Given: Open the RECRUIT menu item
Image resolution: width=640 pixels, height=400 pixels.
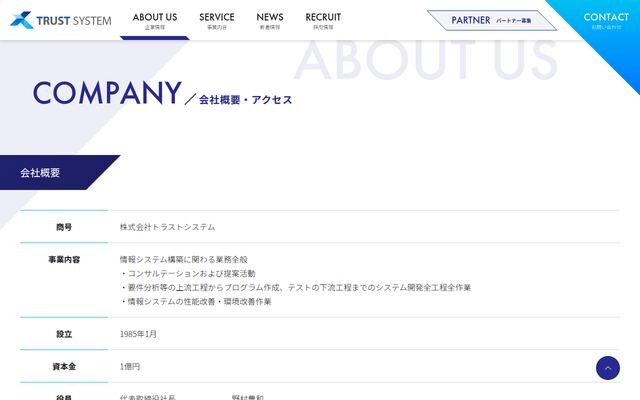Looking at the screenshot, I should pyautogui.click(x=323, y=20).
